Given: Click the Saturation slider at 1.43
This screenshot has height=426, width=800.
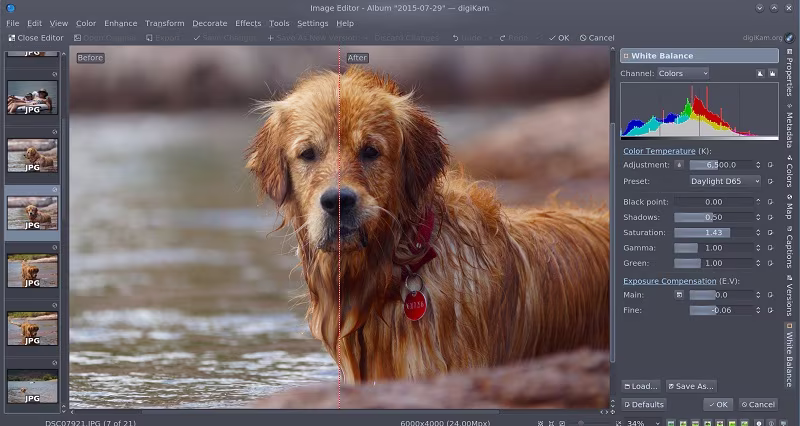Looking at the screenshot, I should [x=713, y=233].
